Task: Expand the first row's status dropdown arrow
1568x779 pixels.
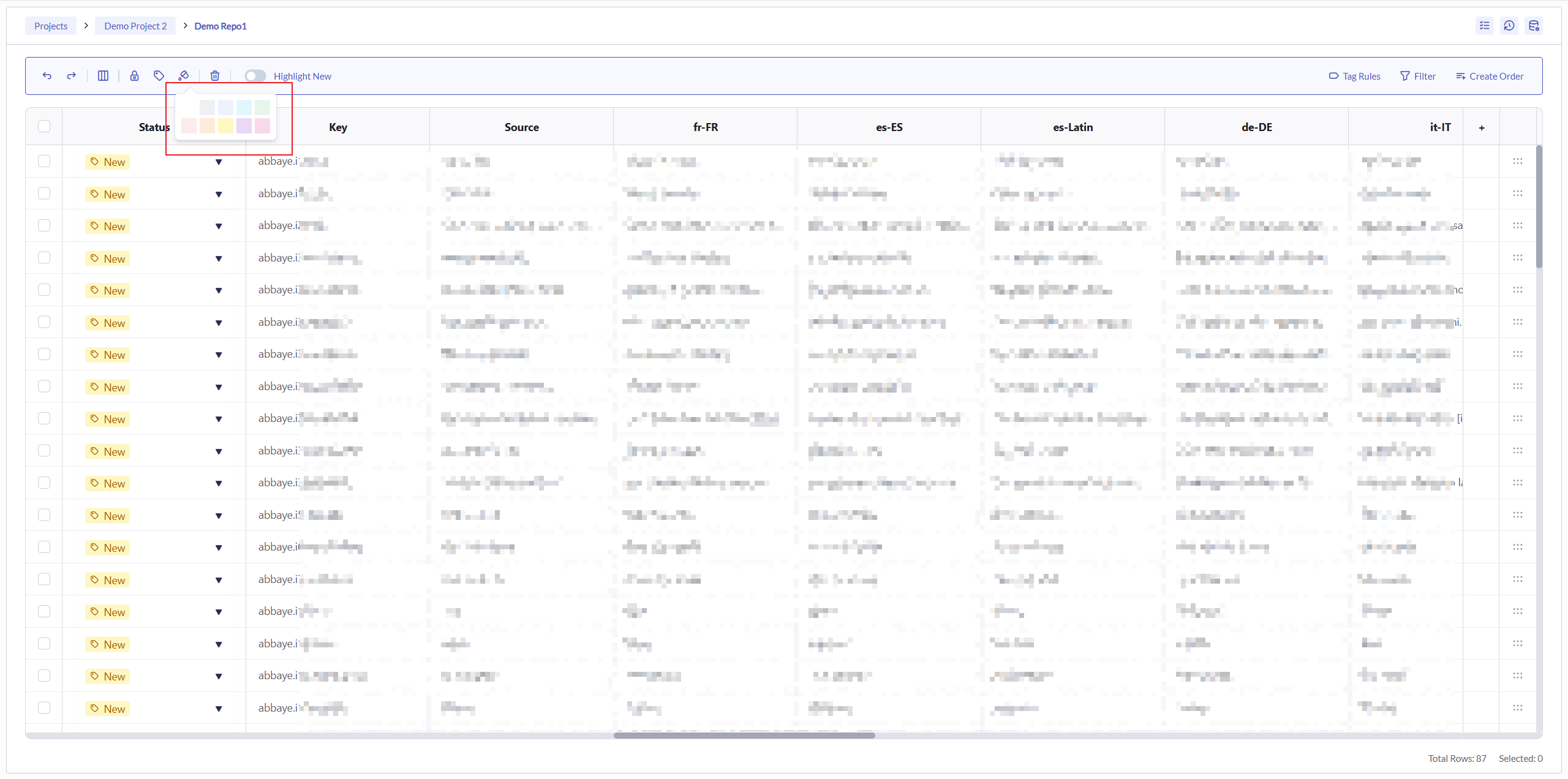Action: pos(219,162)
